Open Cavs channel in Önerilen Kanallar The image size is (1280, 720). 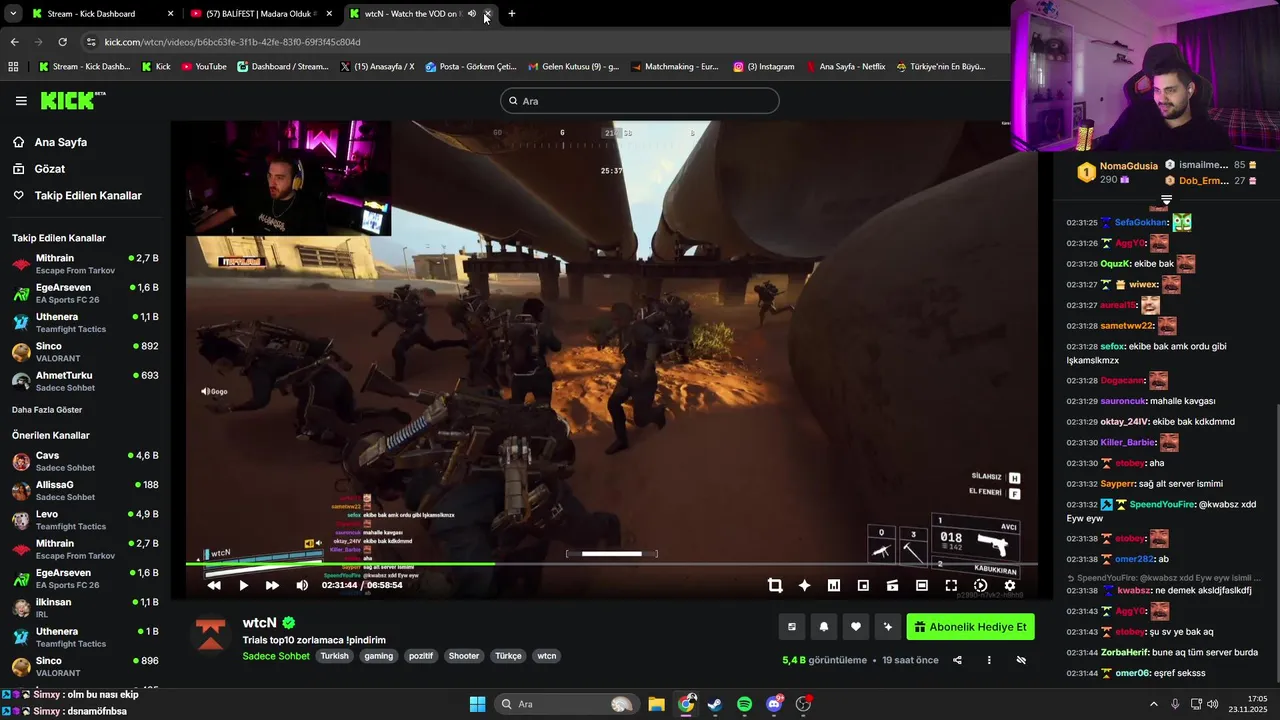click(x=85, y=461)
